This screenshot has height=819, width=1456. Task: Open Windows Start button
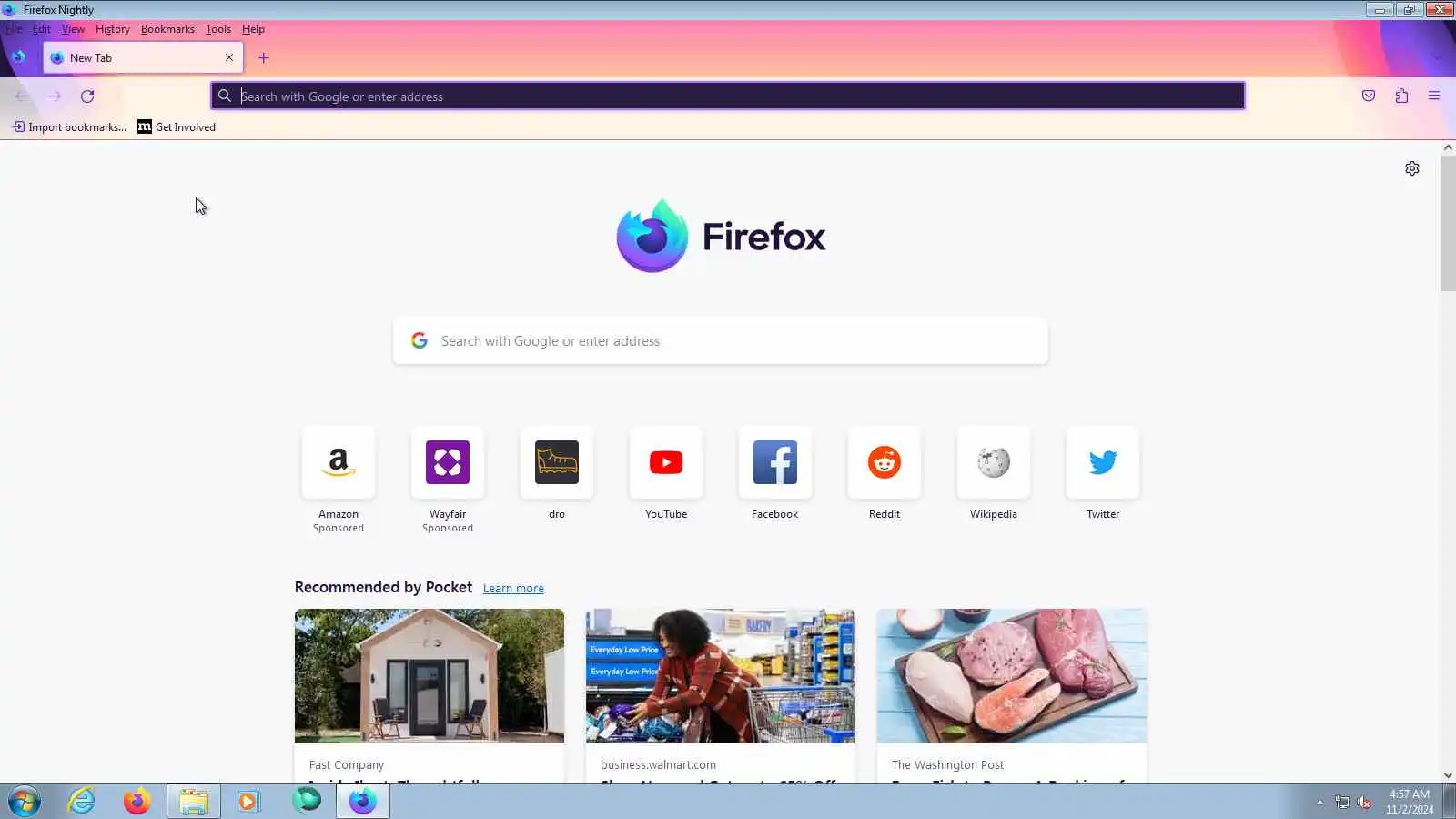(25, 802)
